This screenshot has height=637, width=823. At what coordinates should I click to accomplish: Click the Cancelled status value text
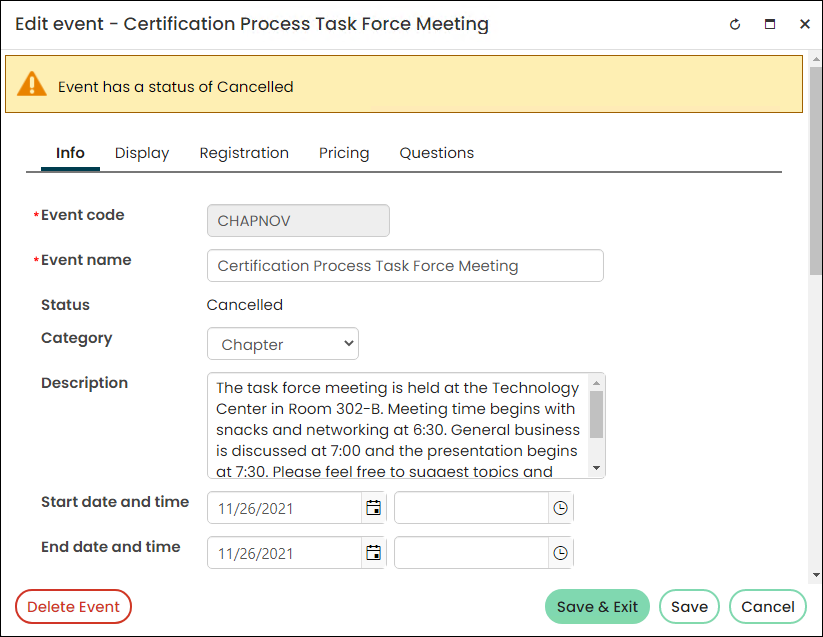(245, 305)
